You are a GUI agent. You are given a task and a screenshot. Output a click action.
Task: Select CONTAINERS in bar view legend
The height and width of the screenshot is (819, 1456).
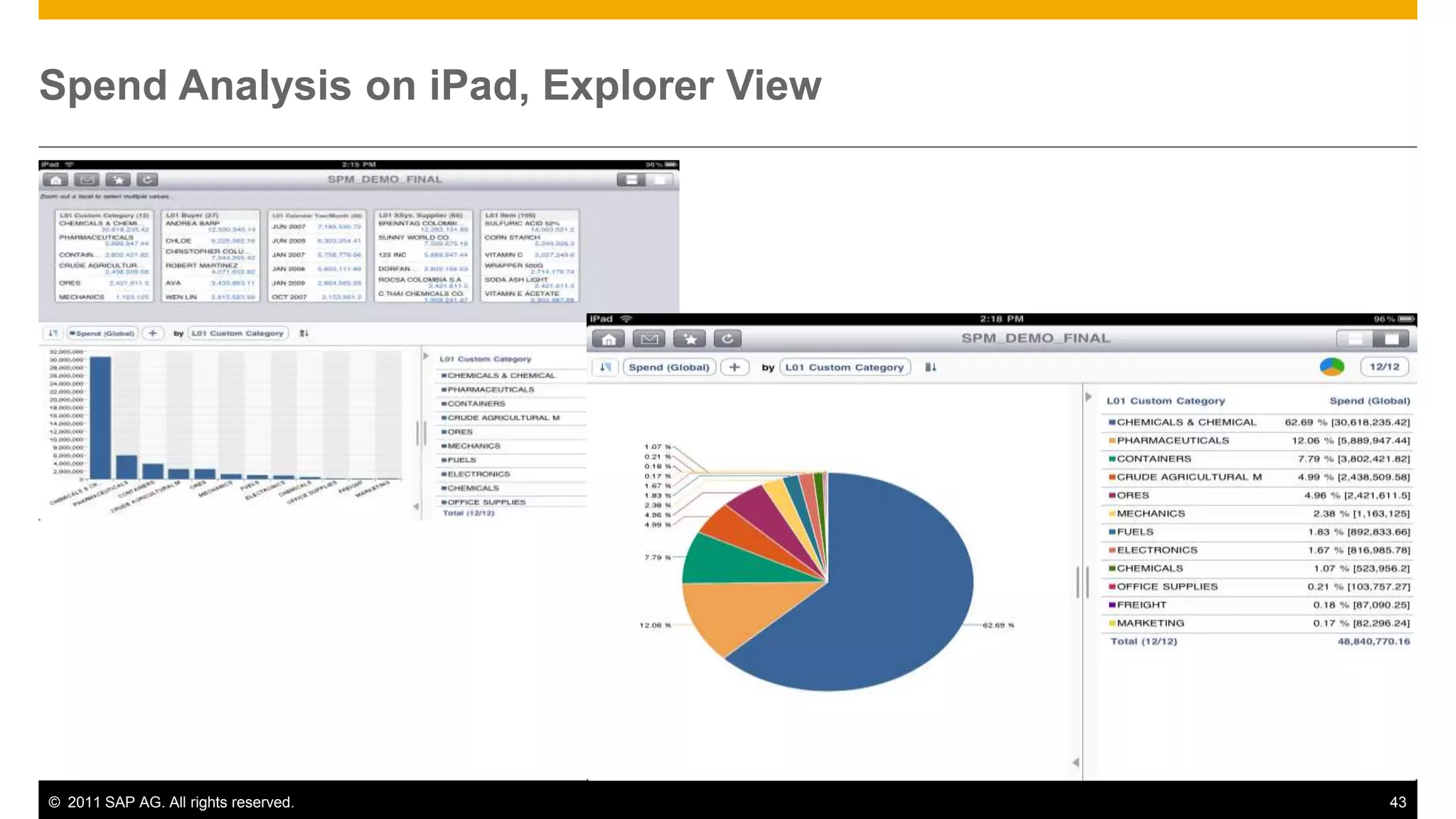512,404
